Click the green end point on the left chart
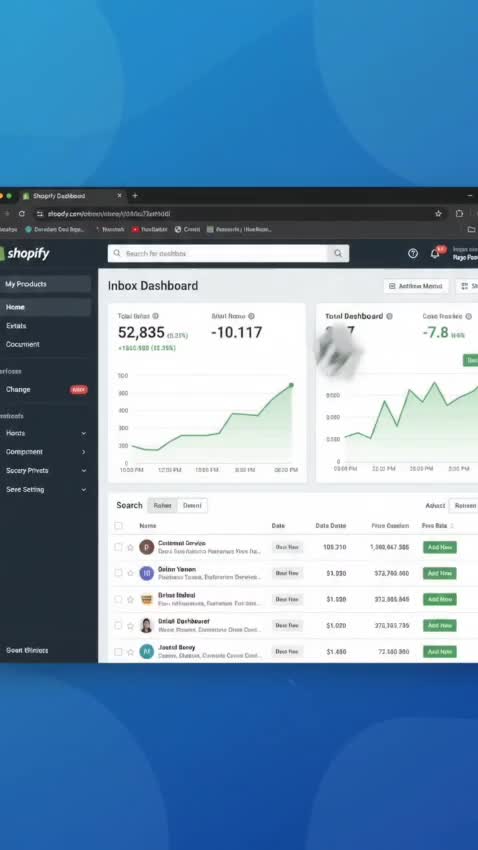The height and width of the screenshot is (850, 478). tap(291, 385)
